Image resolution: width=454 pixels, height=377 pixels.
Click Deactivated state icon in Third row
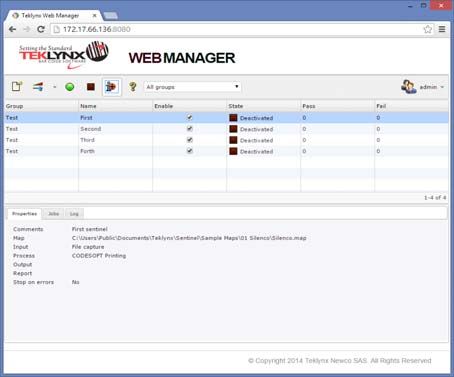point(233,140)
